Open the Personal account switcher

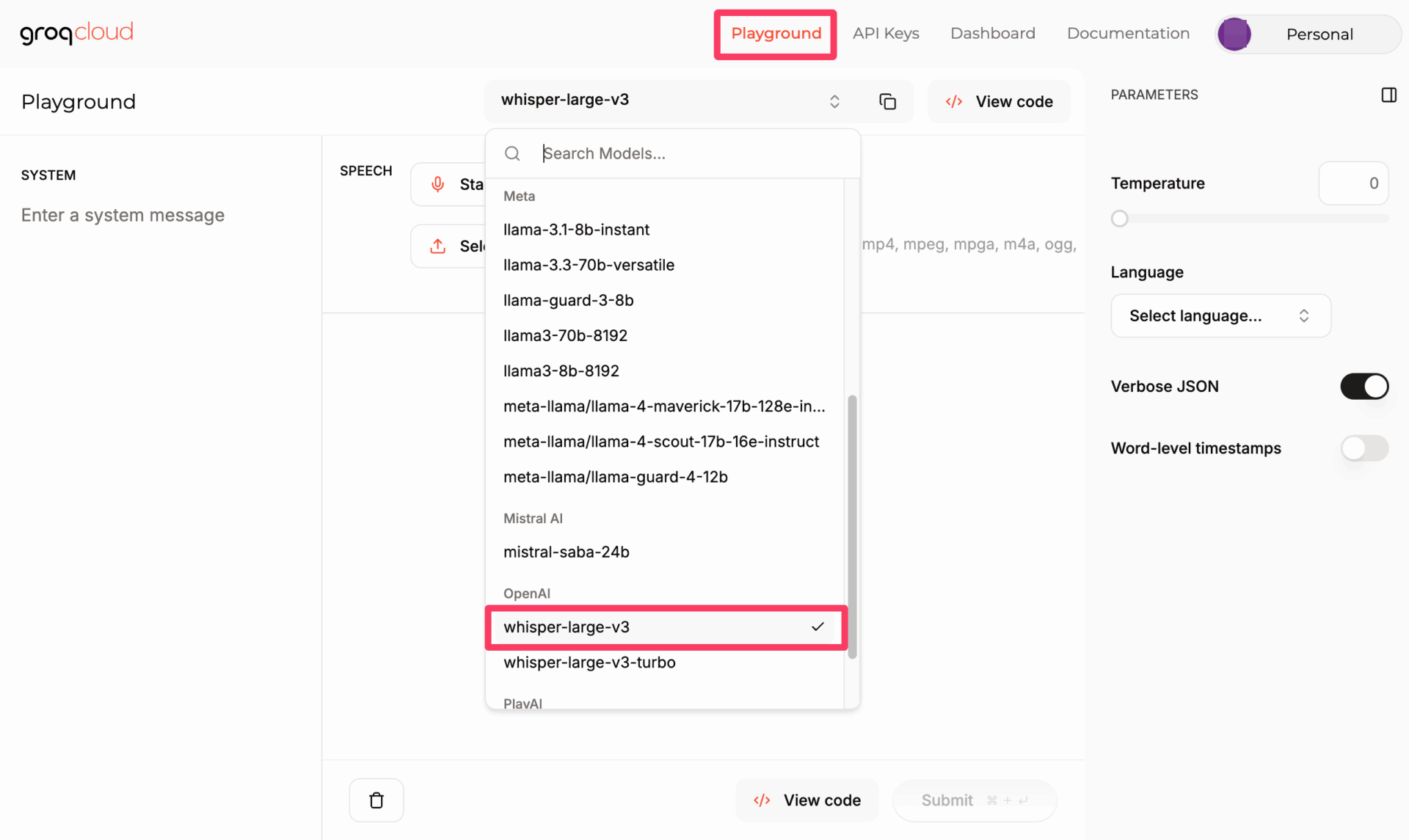coord(1319,34)
